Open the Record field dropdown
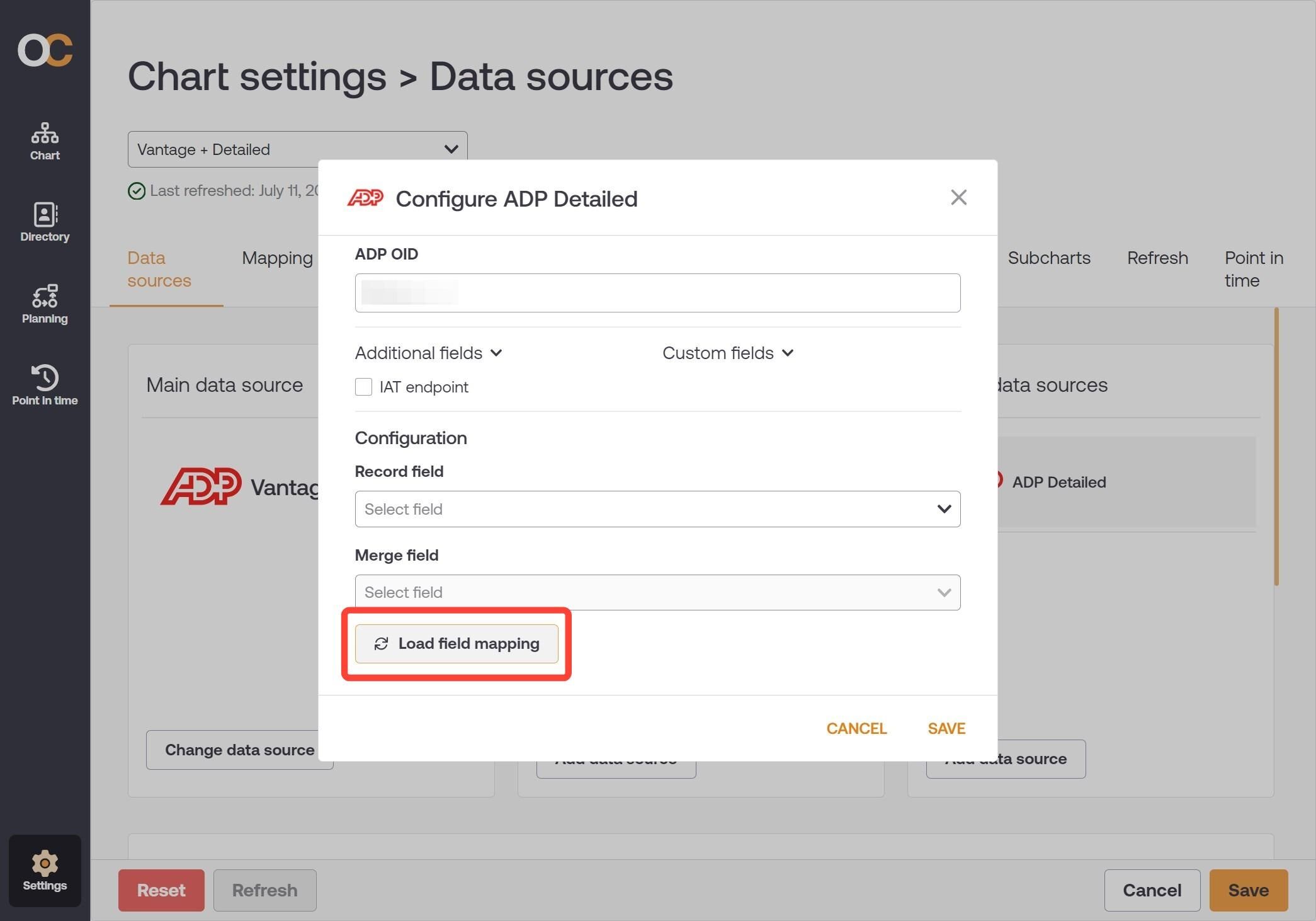1316x921 pixels. point(657,509)
